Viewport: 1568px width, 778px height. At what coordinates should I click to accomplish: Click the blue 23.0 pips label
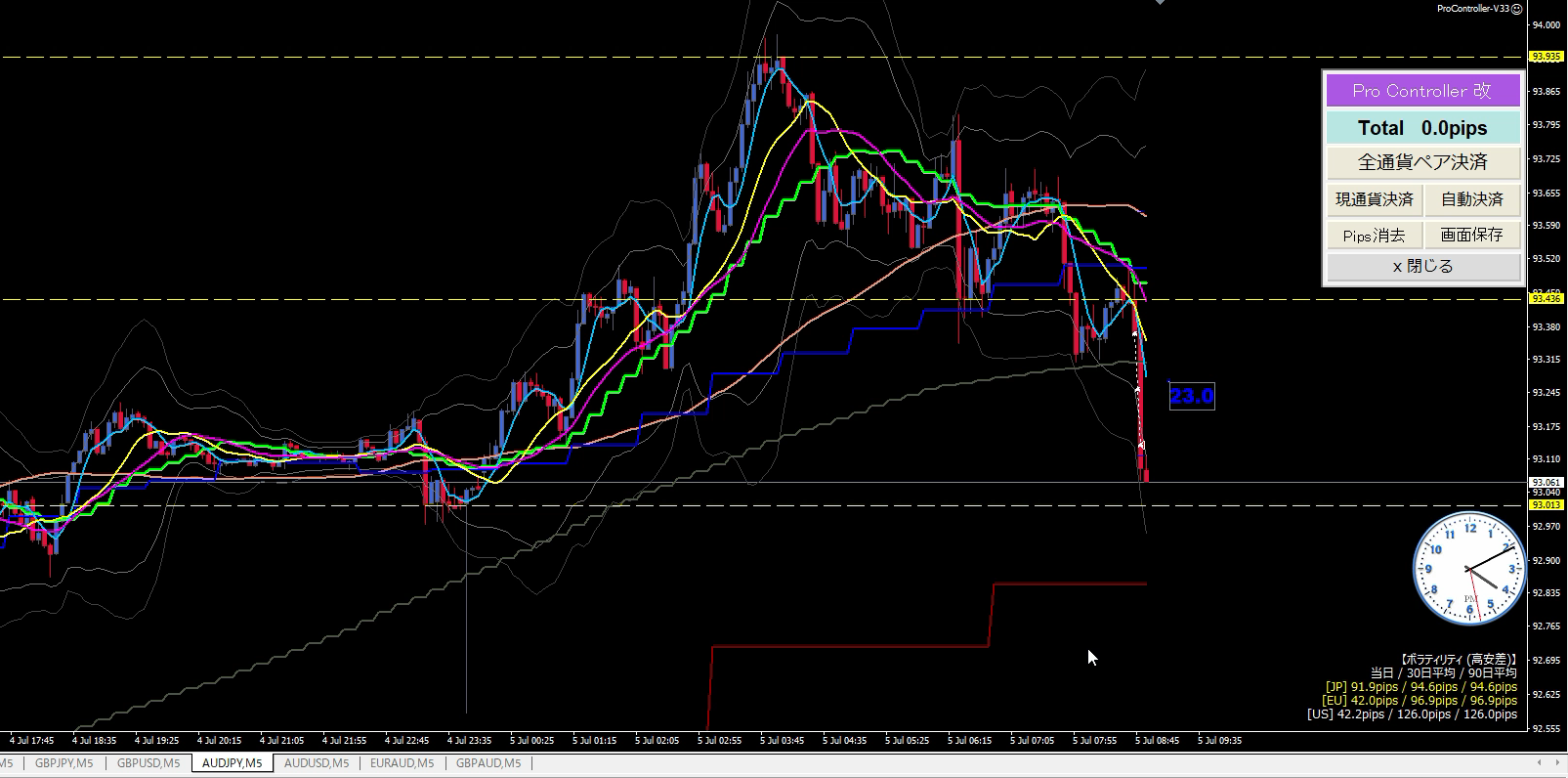point(1192,396)
